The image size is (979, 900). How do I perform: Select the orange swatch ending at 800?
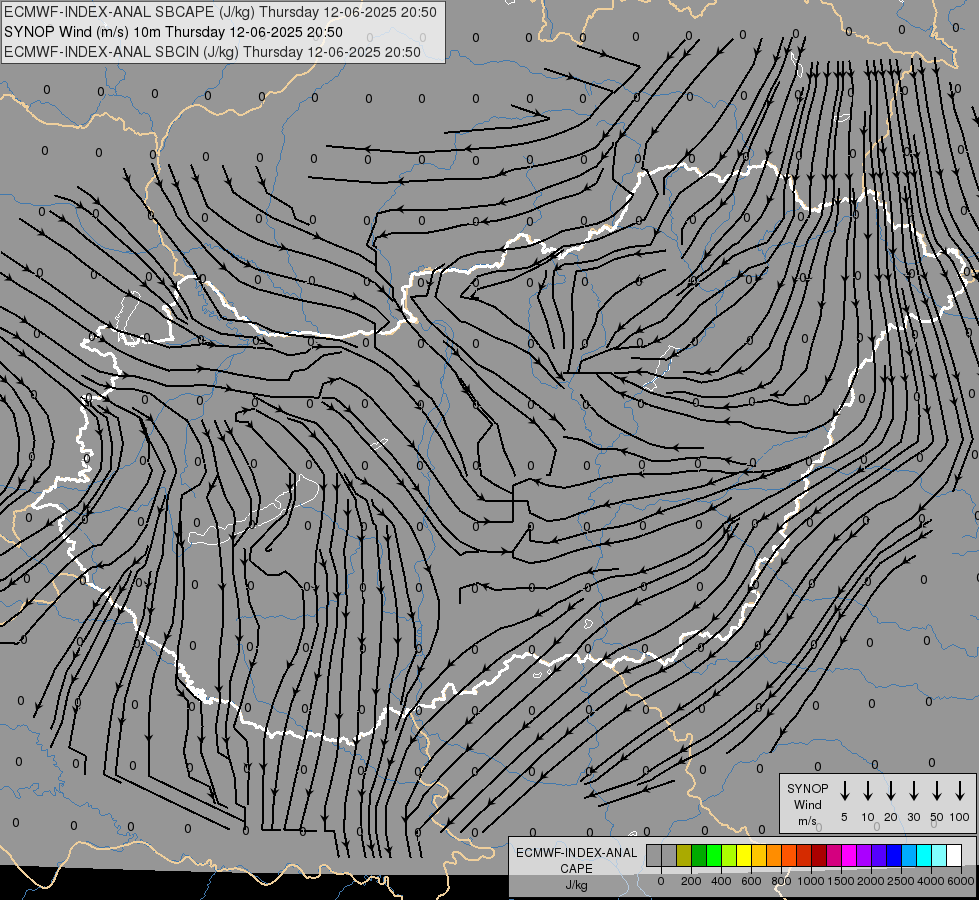tap(774, 855)
